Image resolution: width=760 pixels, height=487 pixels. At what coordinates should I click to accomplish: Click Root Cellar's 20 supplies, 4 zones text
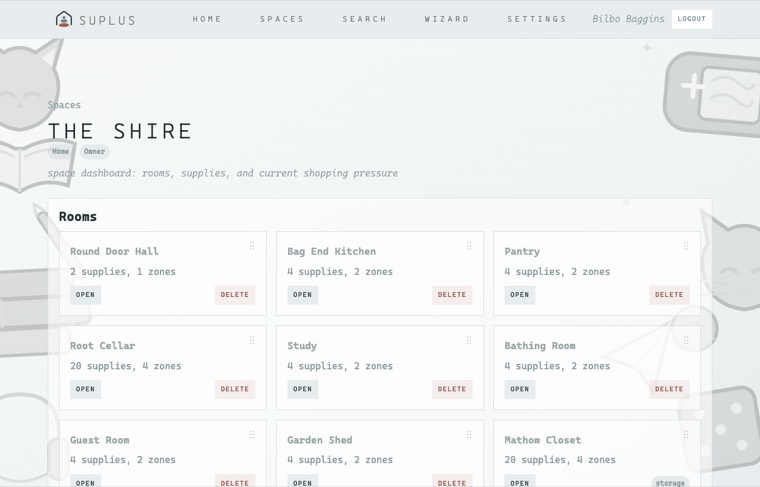click(x=126, y=366)
